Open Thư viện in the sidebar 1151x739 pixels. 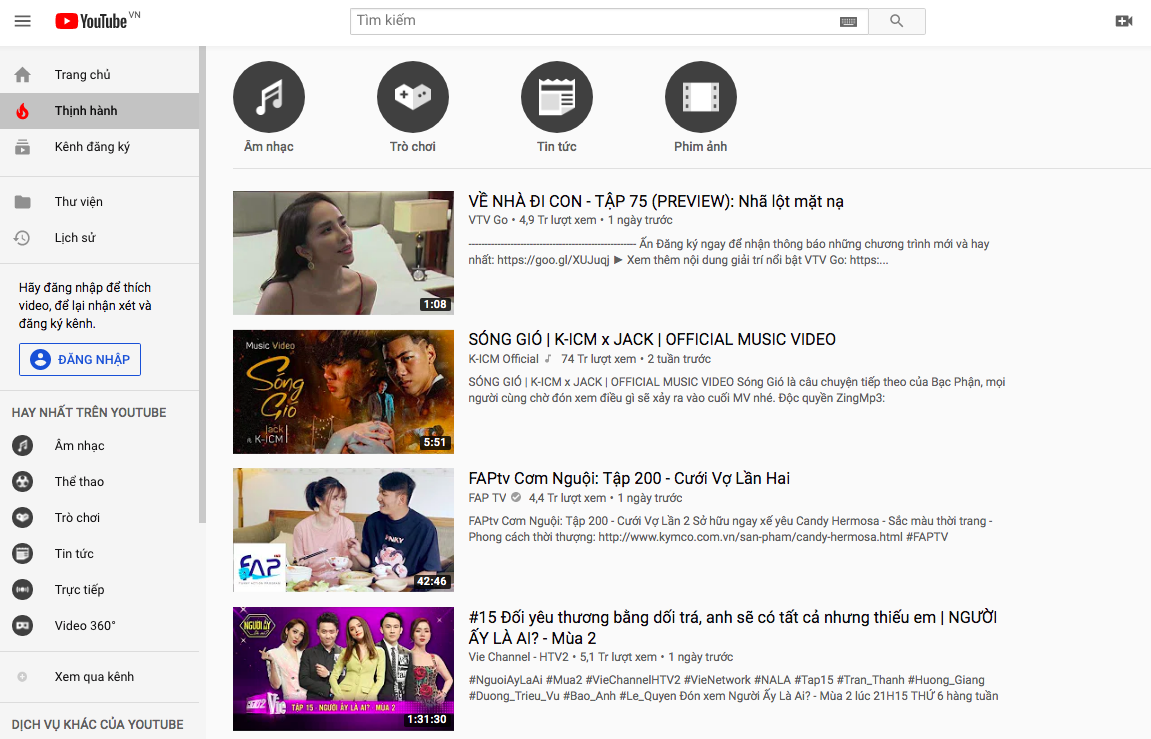pos(99,202)
